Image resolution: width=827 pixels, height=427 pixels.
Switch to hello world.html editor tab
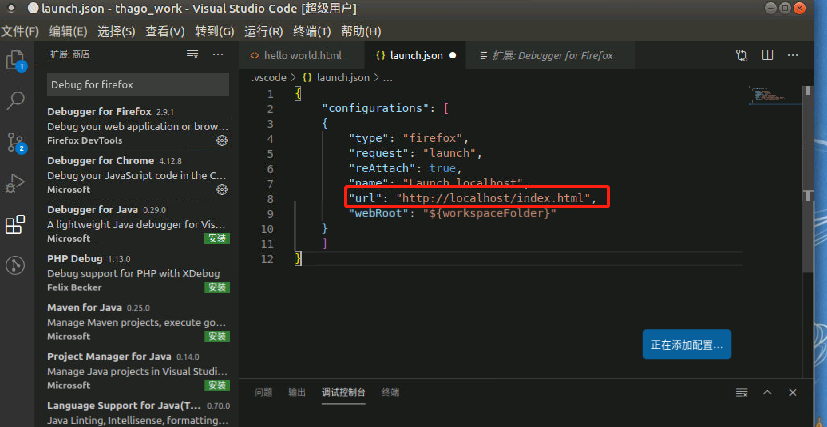coord(301,55)
